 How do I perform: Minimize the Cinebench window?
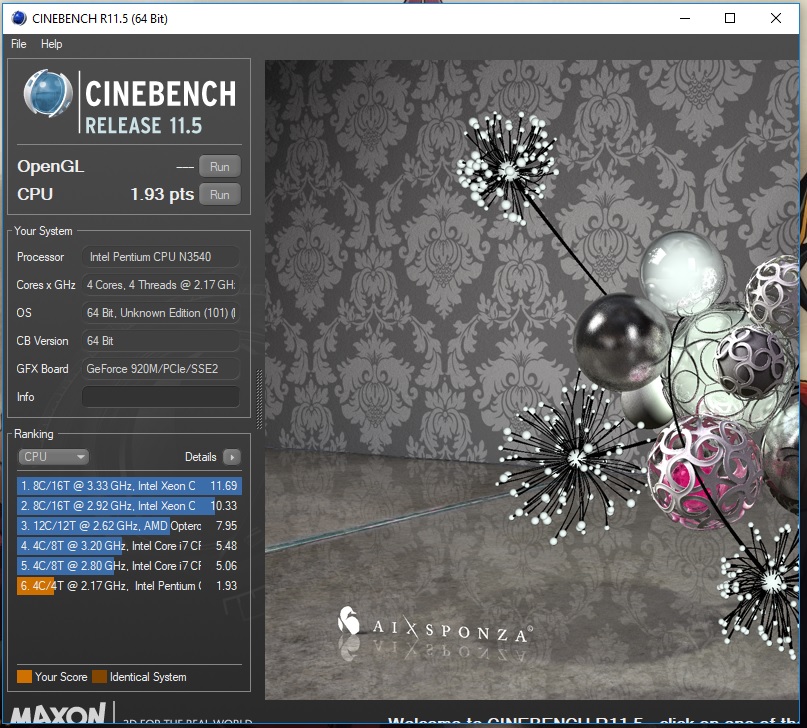(685, 19)
